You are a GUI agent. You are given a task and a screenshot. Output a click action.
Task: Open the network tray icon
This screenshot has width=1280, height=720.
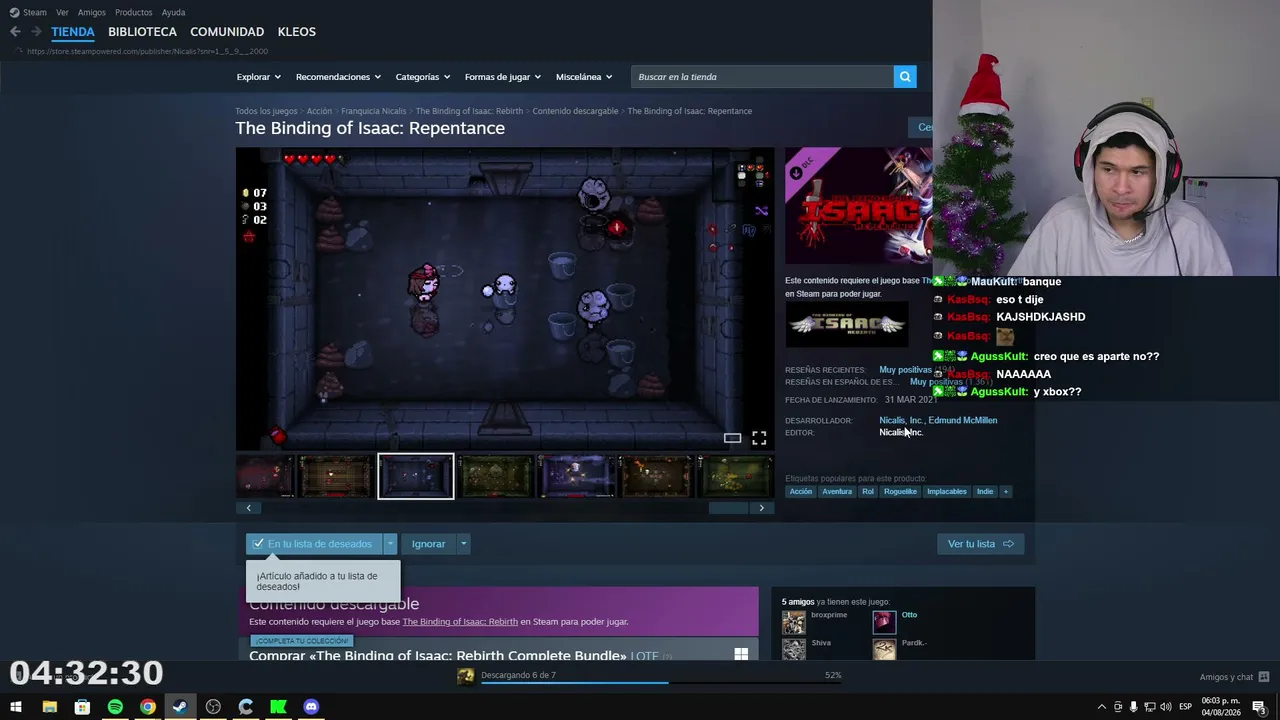pyautogui.click(x=1149, y=707)
